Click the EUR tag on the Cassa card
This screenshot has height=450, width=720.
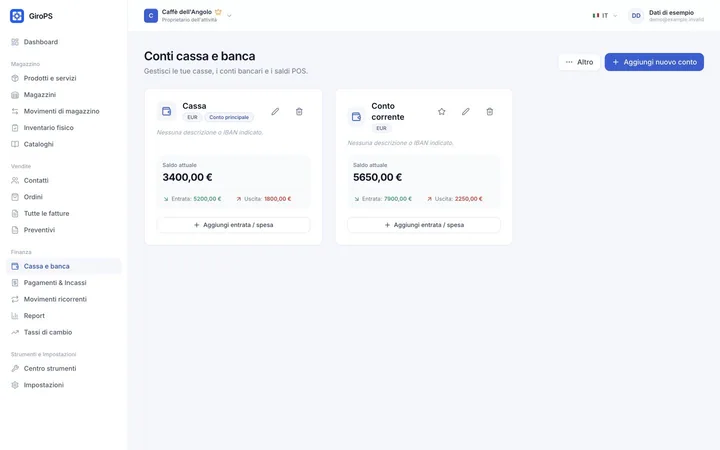coord(192,117)
